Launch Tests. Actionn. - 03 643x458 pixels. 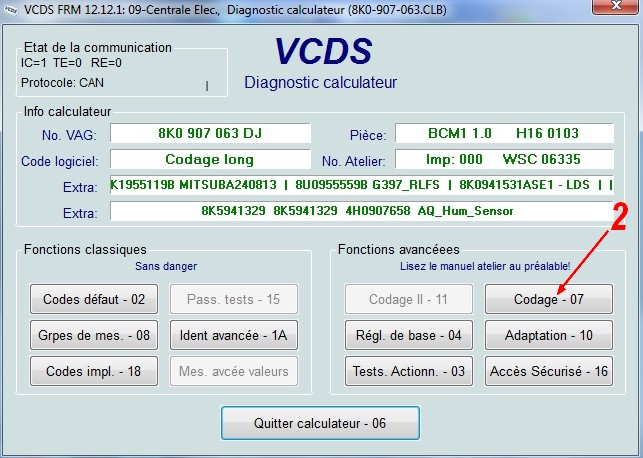[408, 371]
